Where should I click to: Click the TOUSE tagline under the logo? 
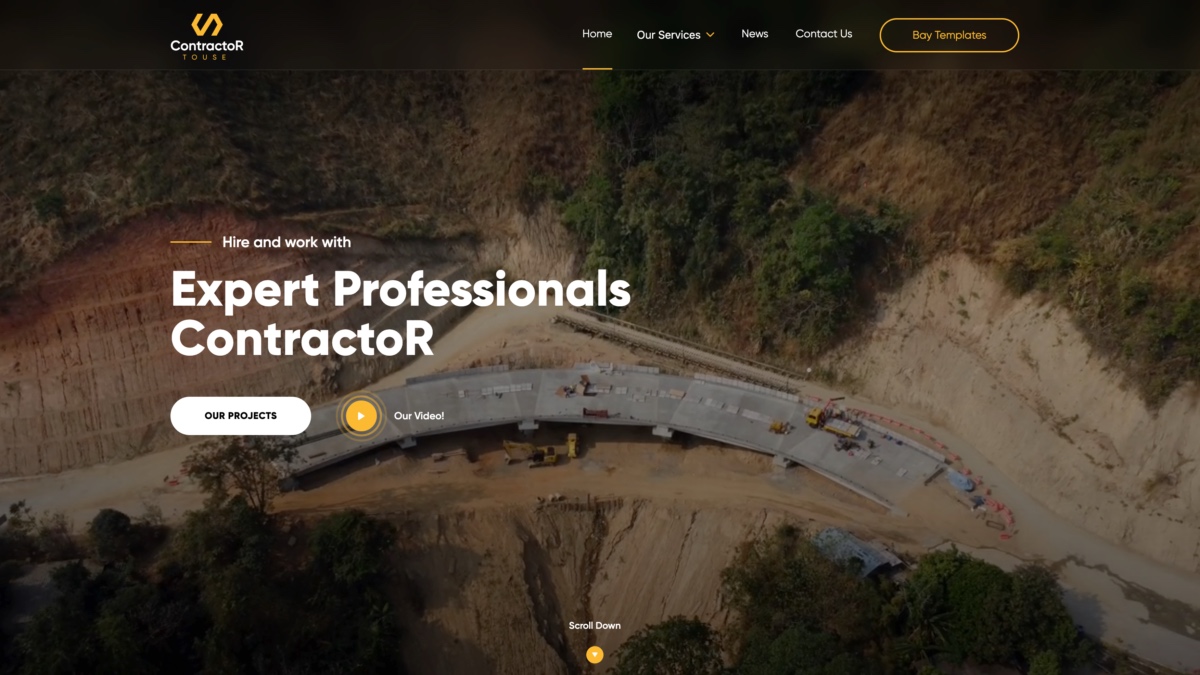[205, 57]
